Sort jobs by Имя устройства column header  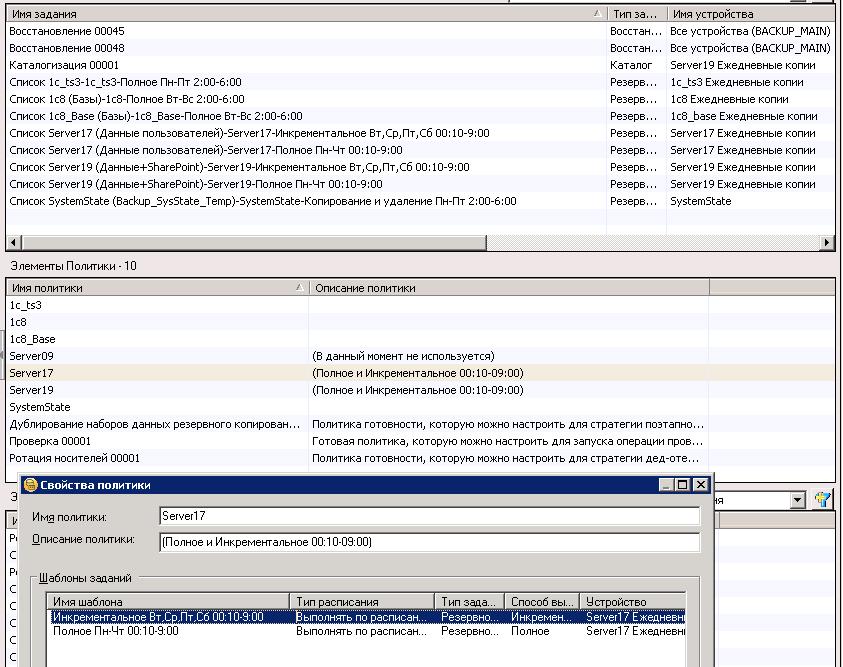pyautogui.click(x=751, y=14)
